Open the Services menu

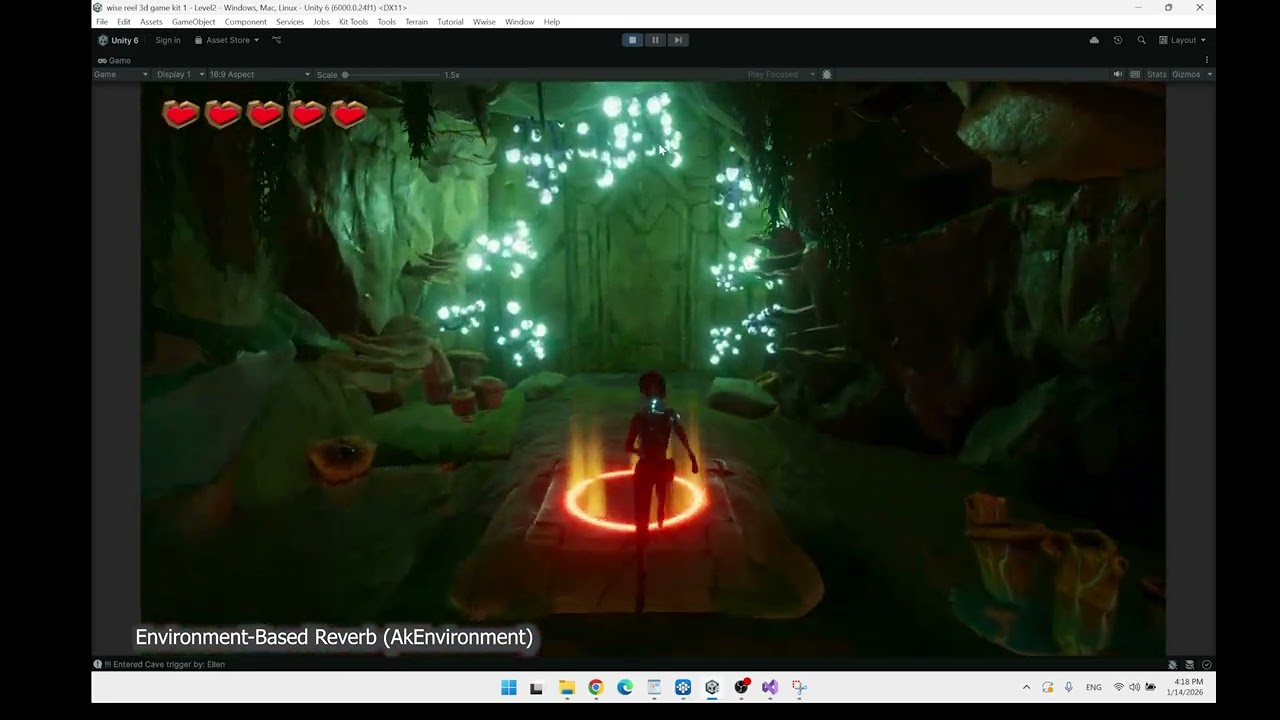coord(290,22)
